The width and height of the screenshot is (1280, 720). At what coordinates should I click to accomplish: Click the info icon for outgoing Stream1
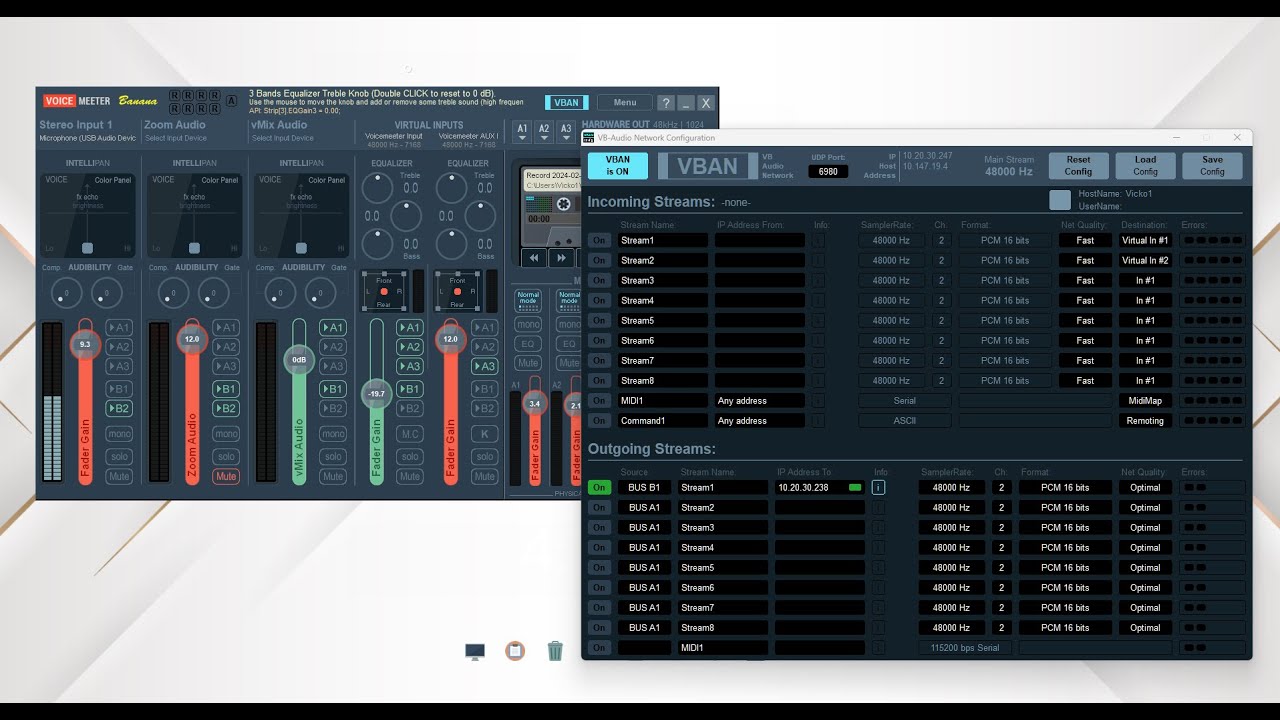[x=878, y=487]
